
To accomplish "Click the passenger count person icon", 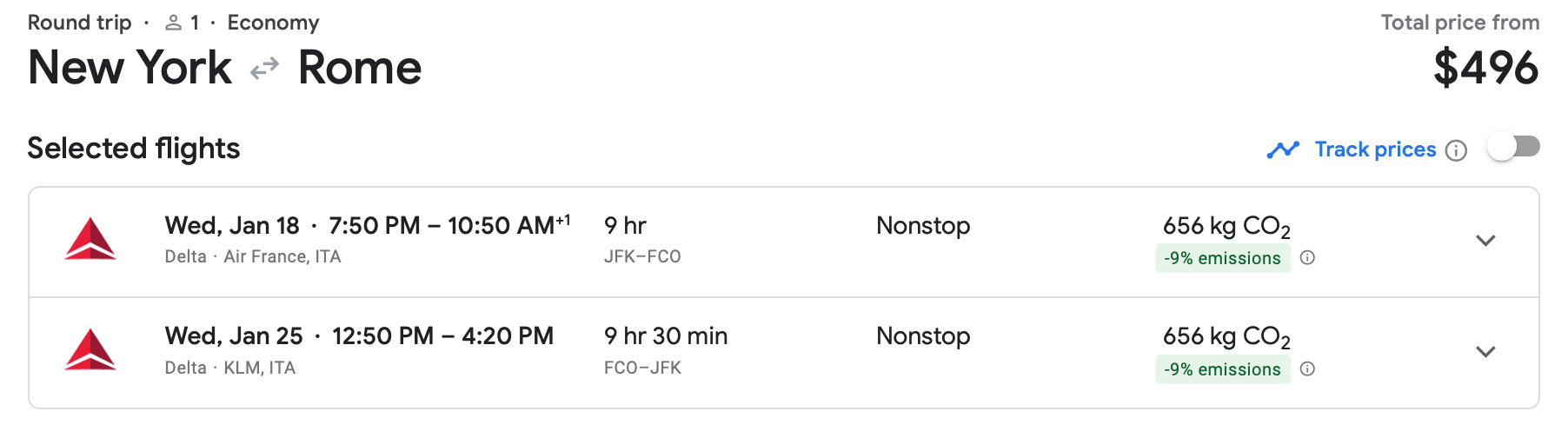I will [174, 23].
